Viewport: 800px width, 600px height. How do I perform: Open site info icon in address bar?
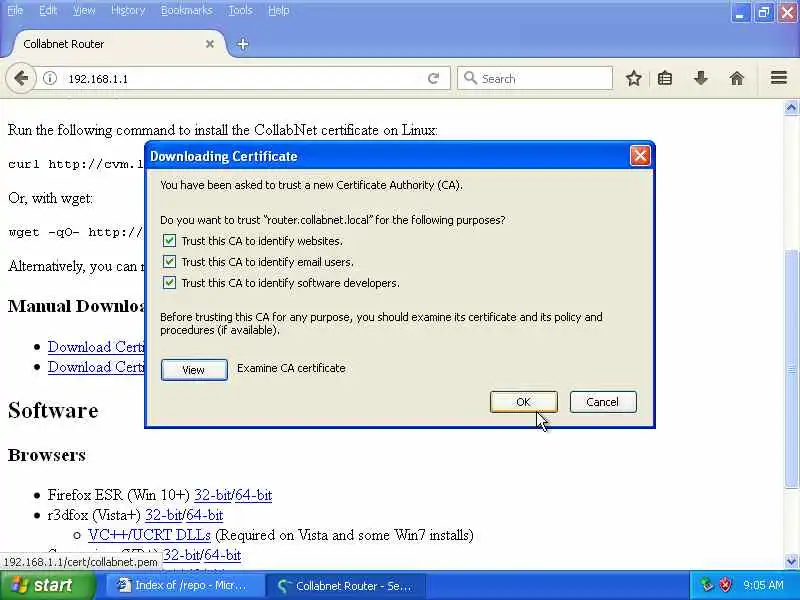[49, 79]
